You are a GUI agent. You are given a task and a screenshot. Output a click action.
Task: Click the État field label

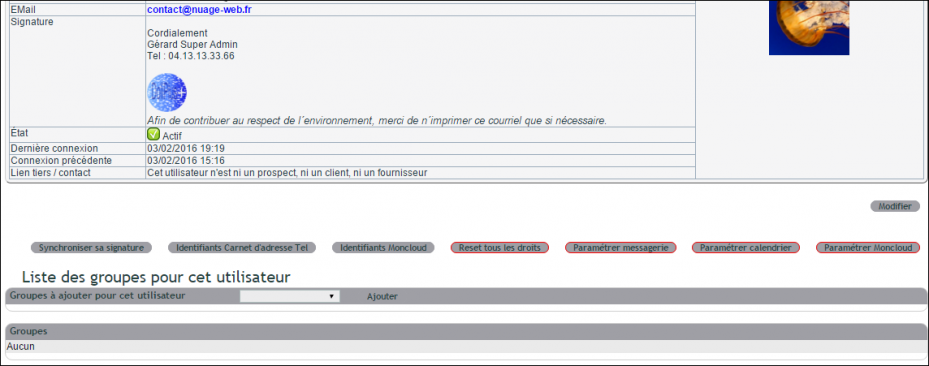20,133
